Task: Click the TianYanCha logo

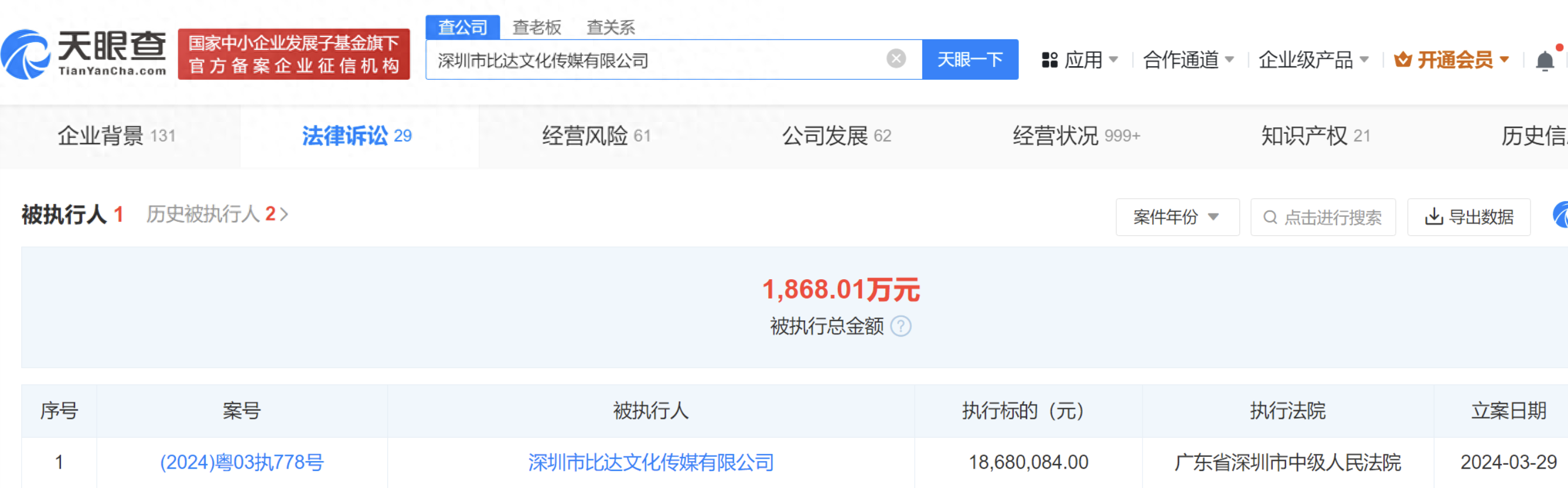Action: (x=84, y=54)
